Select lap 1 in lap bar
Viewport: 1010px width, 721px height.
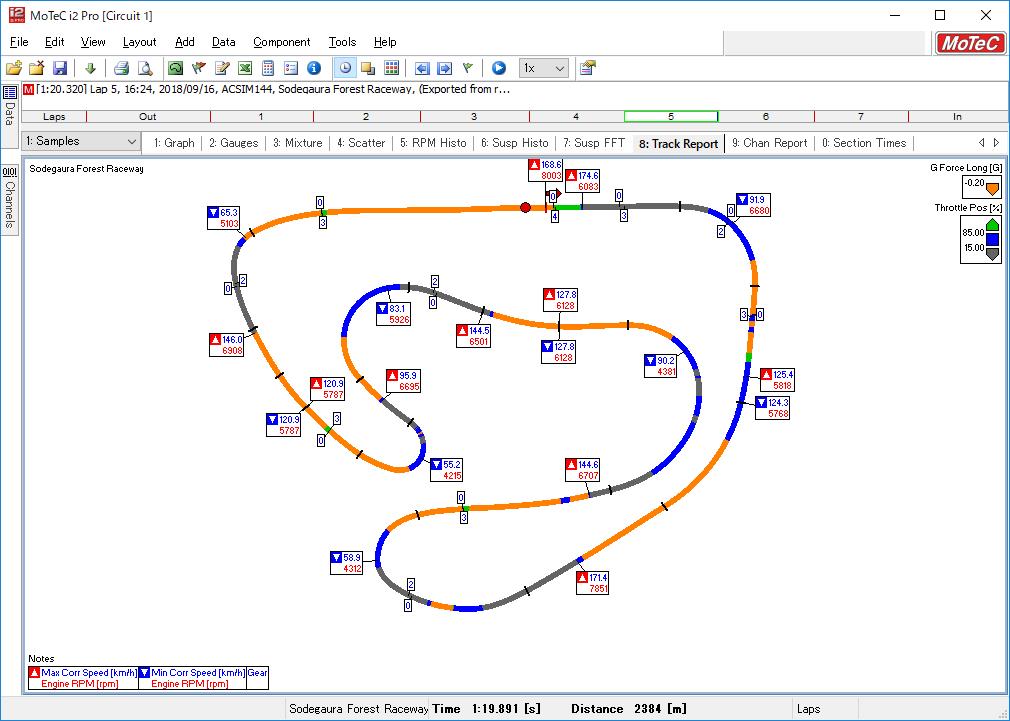pyautogui.click(x=261, y=117)
